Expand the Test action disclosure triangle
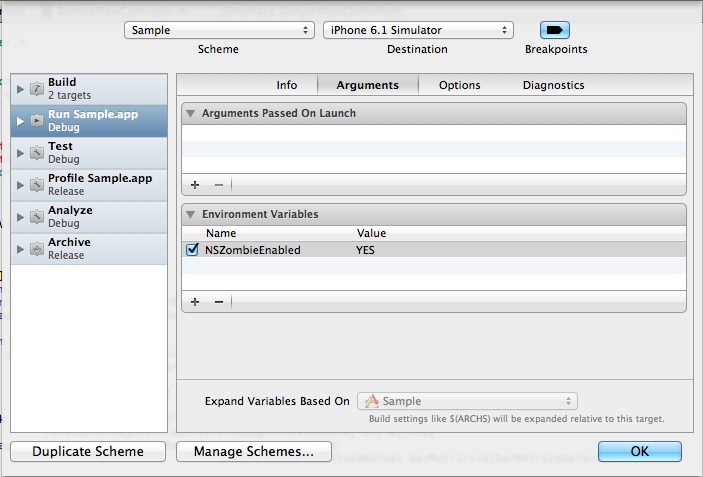The width and height of the screenshot is (703, 477). tap(20, 153)
